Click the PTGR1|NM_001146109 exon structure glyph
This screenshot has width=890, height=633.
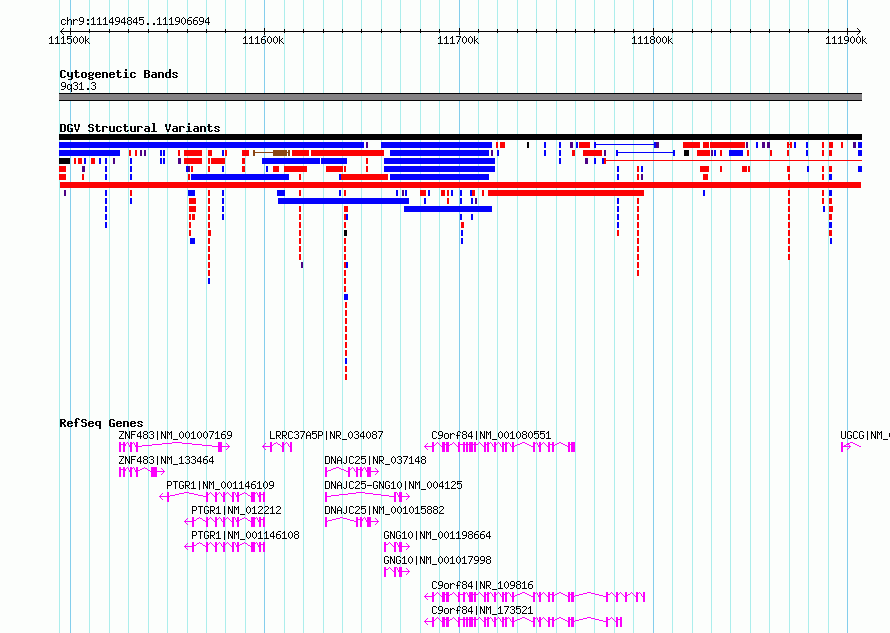(x=212, y=497)
